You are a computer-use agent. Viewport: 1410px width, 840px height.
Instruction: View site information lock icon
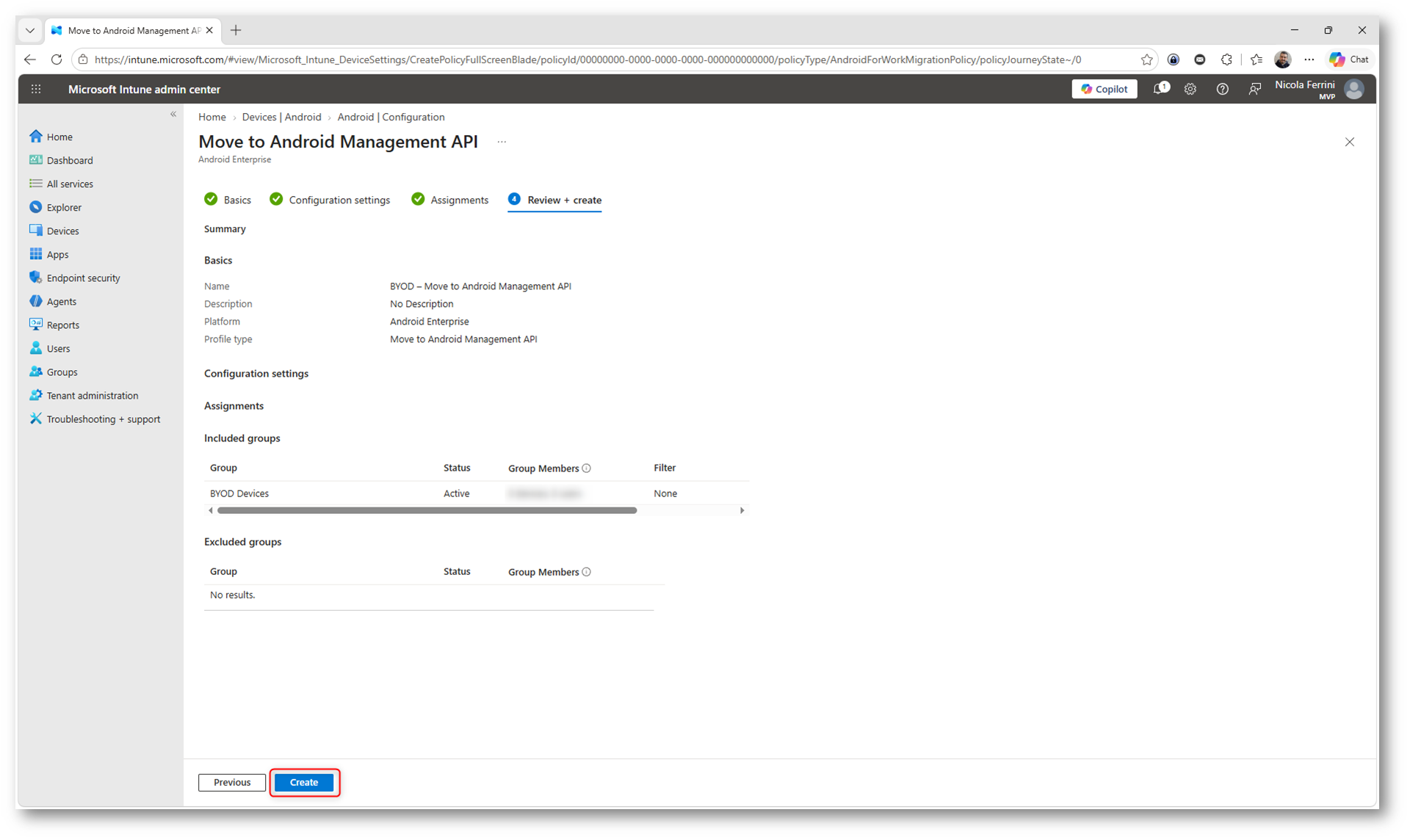coord(83,59)
